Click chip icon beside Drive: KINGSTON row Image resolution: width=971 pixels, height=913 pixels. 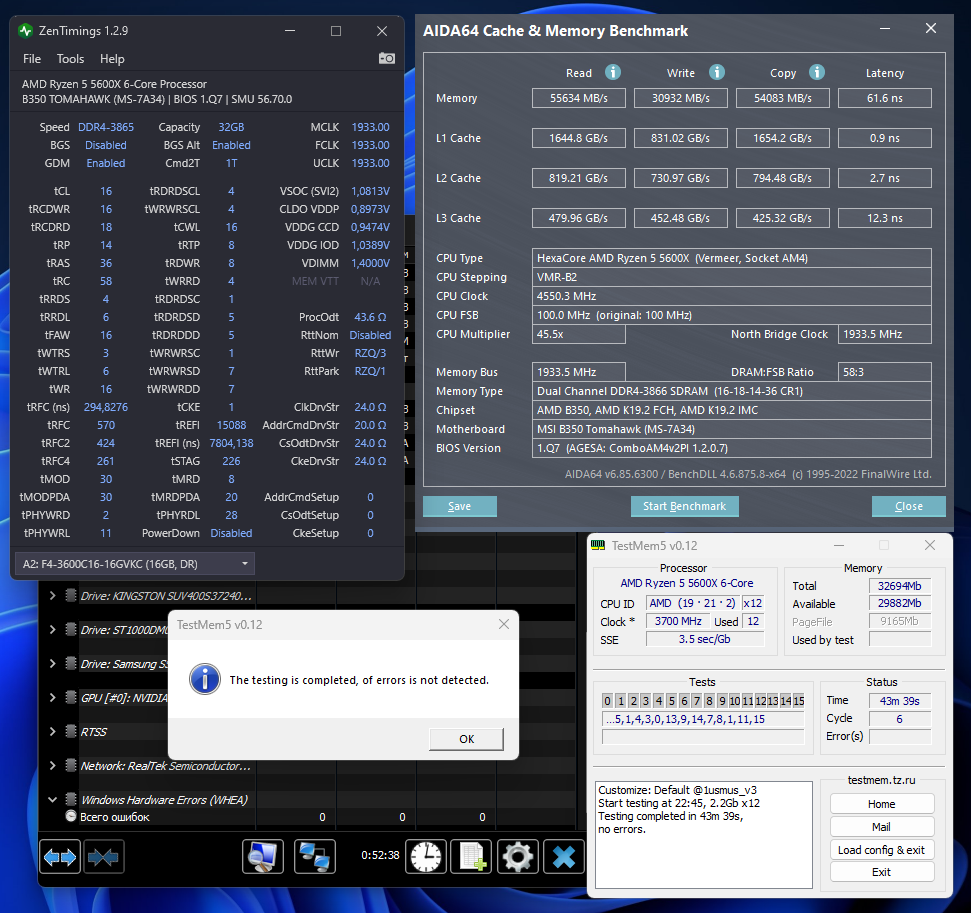point(71,596)
